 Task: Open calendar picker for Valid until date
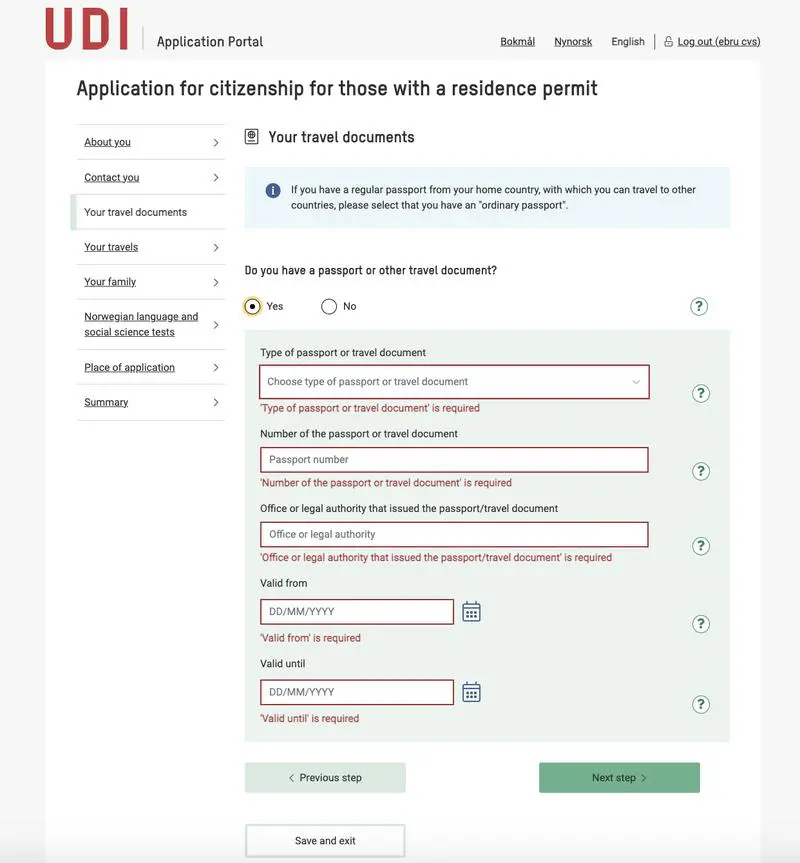(x=471, y=692)
